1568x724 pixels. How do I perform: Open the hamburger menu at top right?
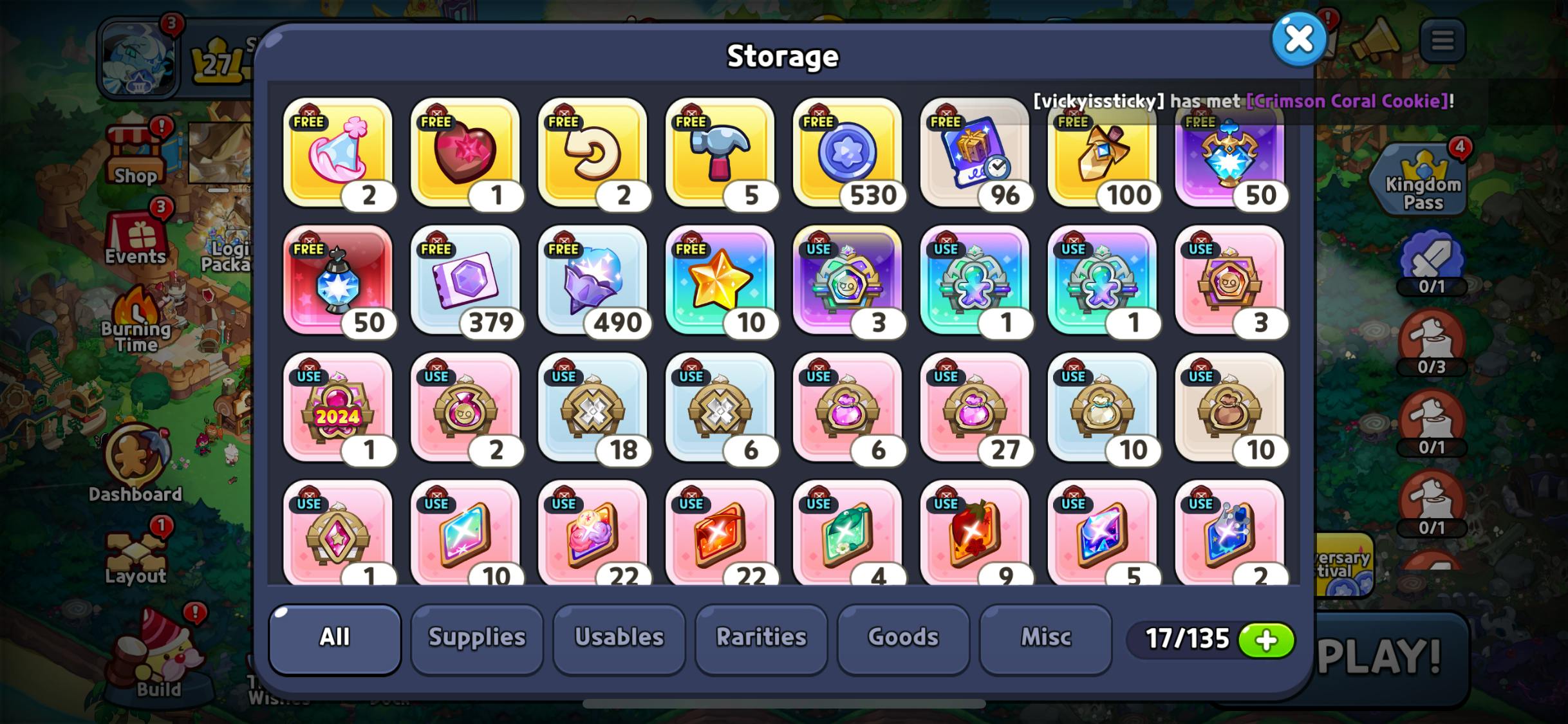tap(1442, 41)
